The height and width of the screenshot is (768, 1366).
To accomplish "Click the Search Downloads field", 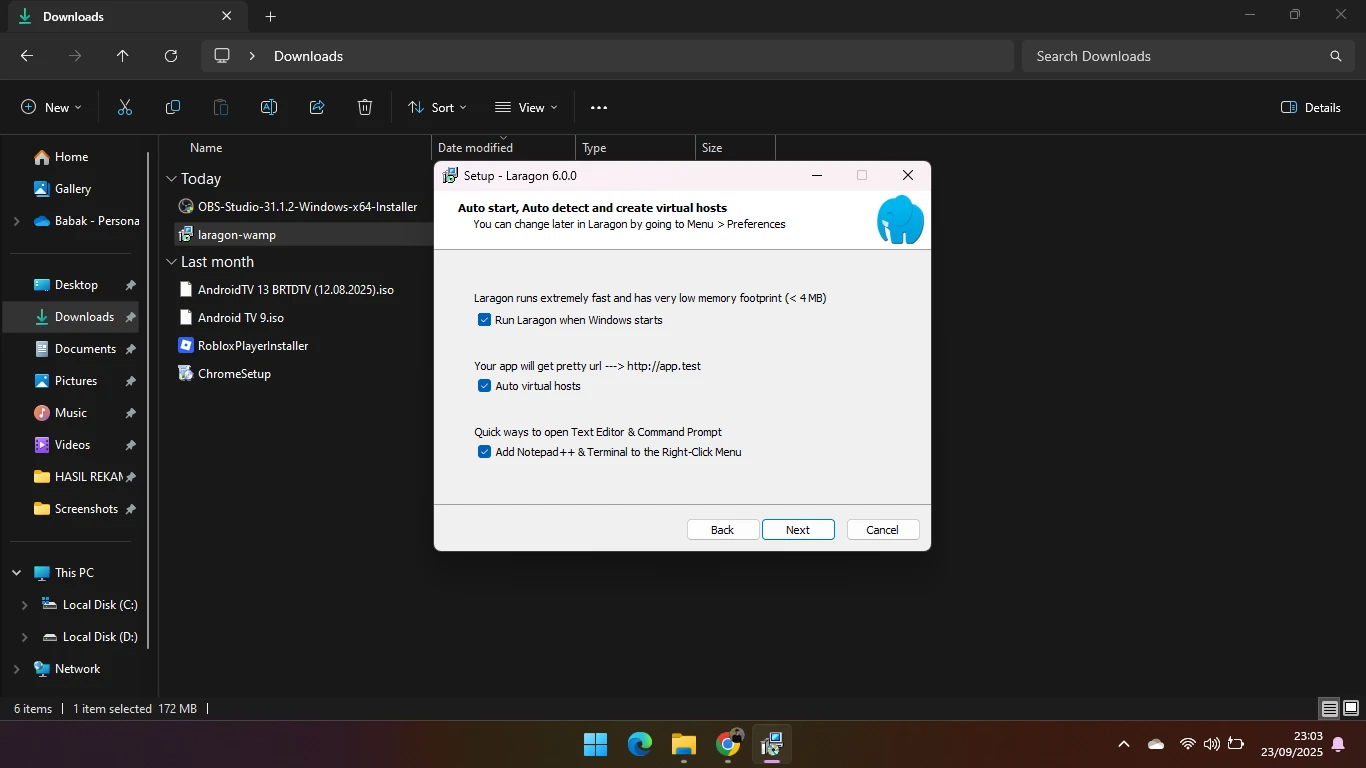I will pos(1175,56).
